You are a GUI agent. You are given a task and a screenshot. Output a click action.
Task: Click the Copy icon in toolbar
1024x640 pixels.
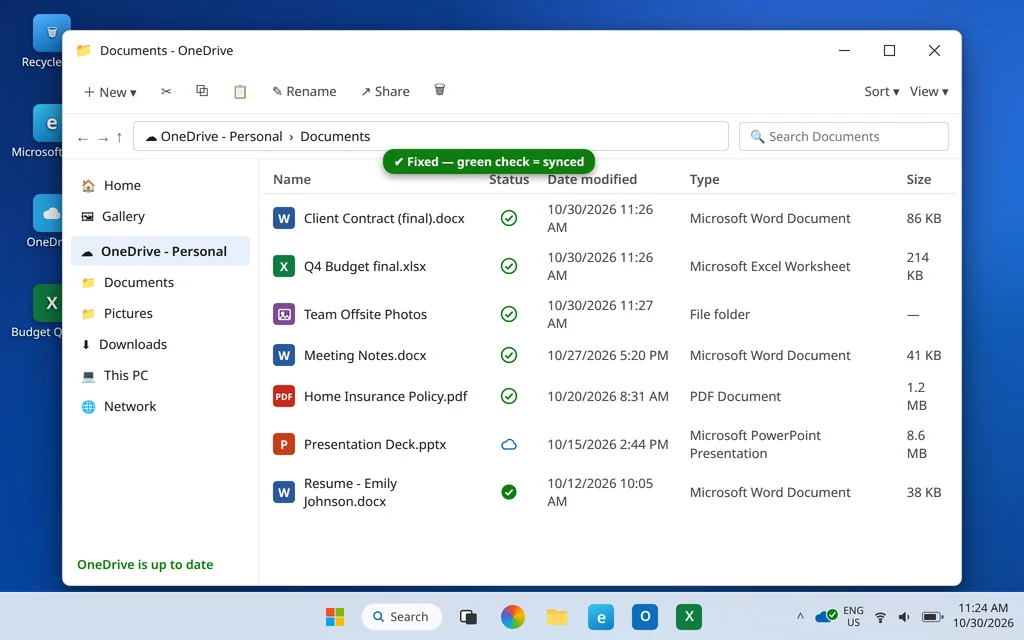tap(202, 91)
